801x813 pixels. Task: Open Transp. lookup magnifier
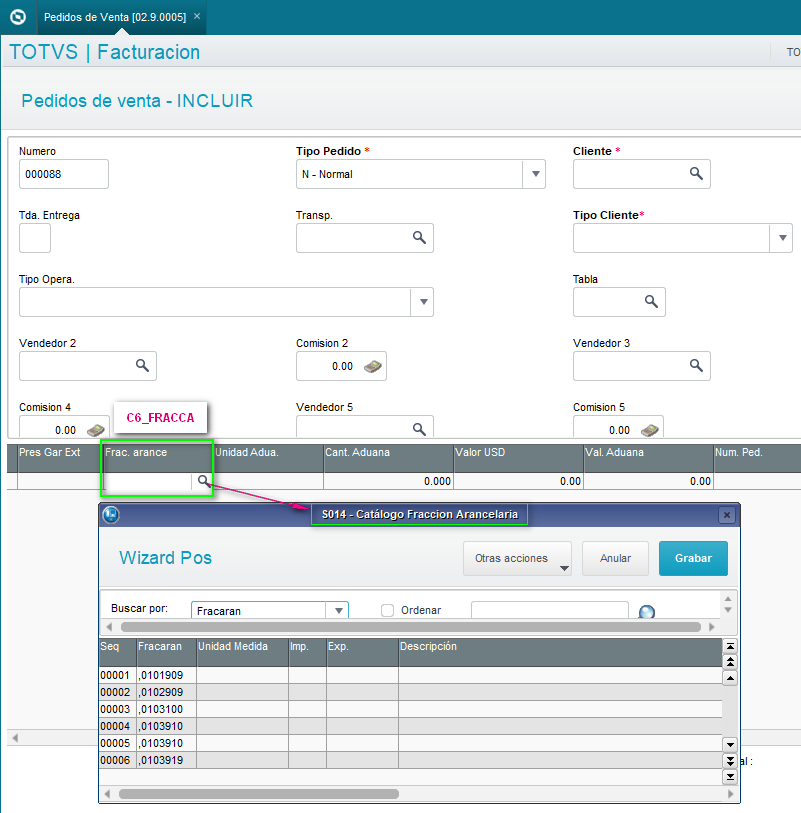point(419,237)
